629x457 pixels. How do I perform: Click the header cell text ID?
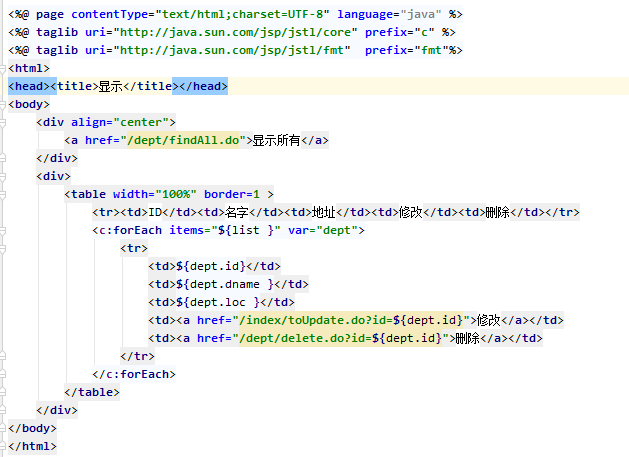(x=155, y=212)
